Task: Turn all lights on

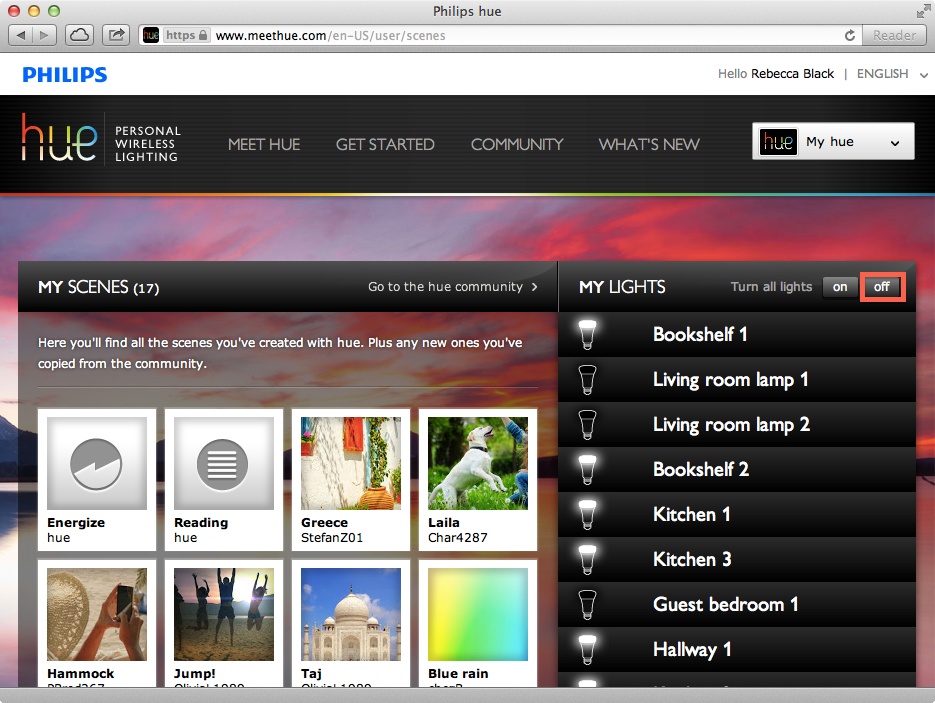Action: click(840, 287)
